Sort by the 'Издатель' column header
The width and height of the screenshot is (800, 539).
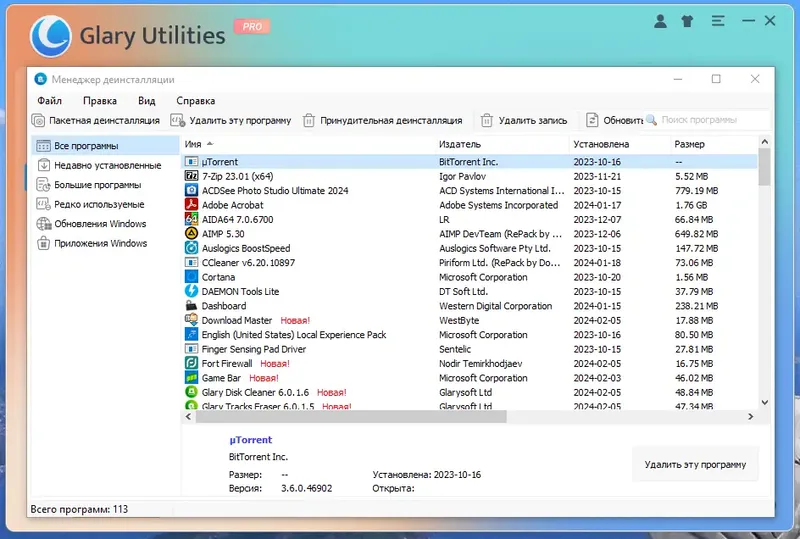point(503,144)
